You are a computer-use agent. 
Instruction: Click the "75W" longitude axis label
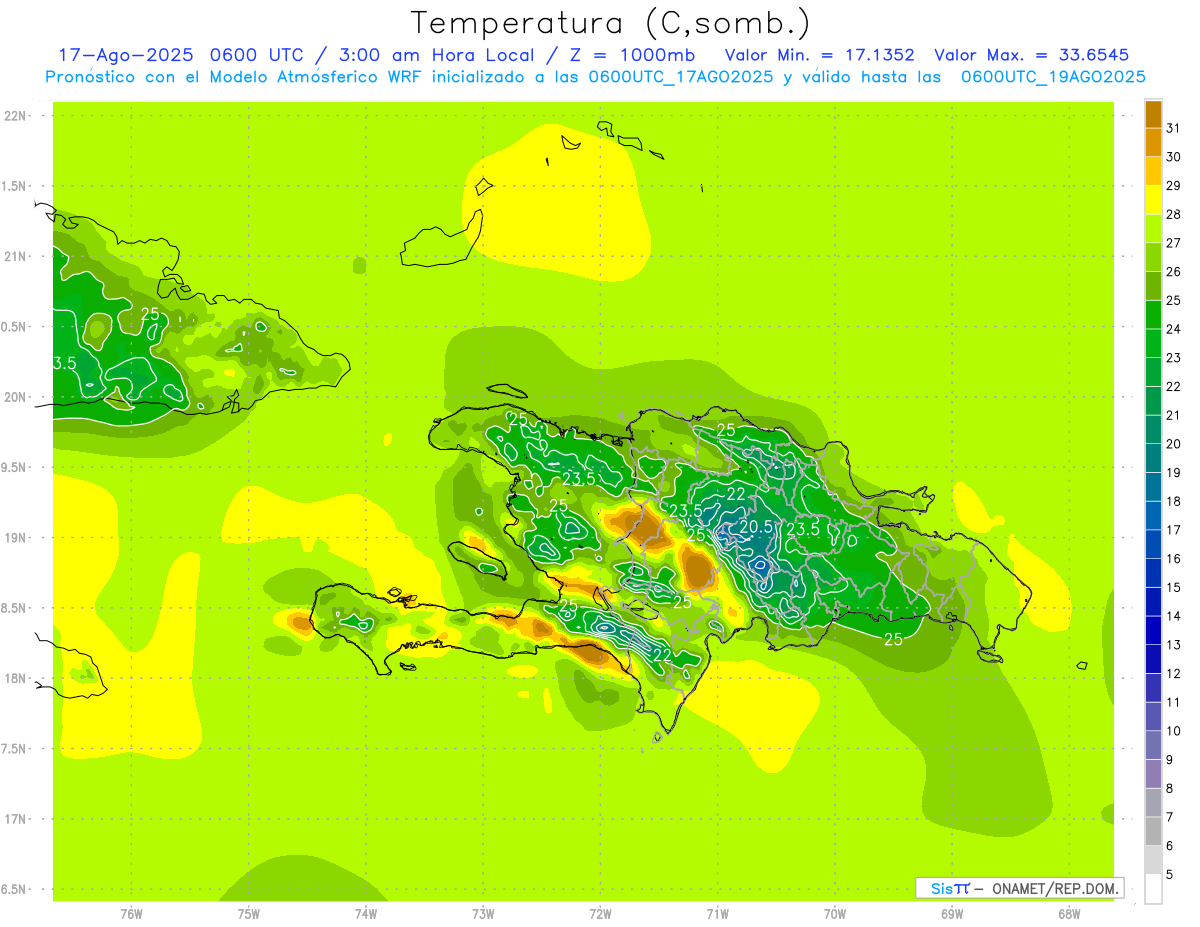click(248, 914)
